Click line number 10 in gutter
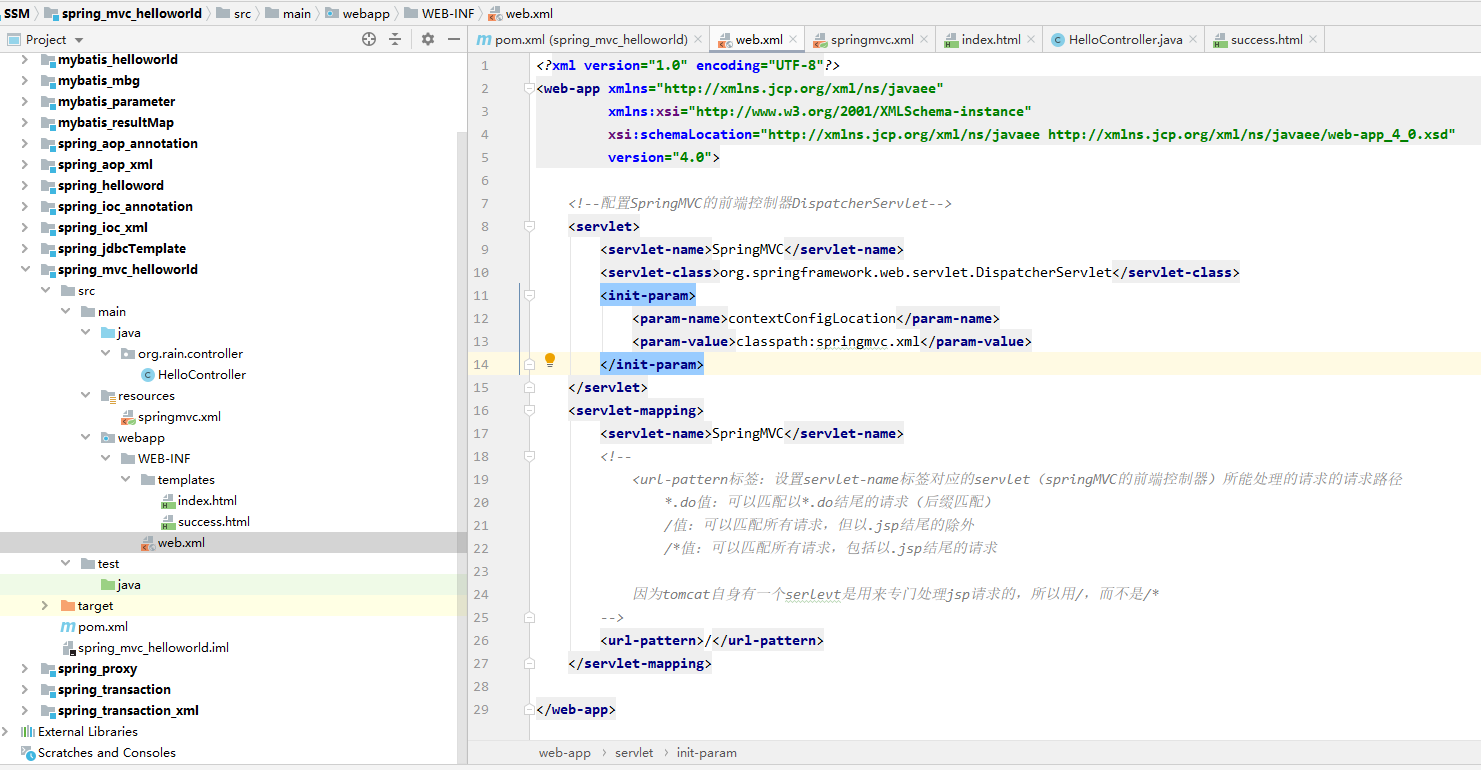 tap(482, 272)
